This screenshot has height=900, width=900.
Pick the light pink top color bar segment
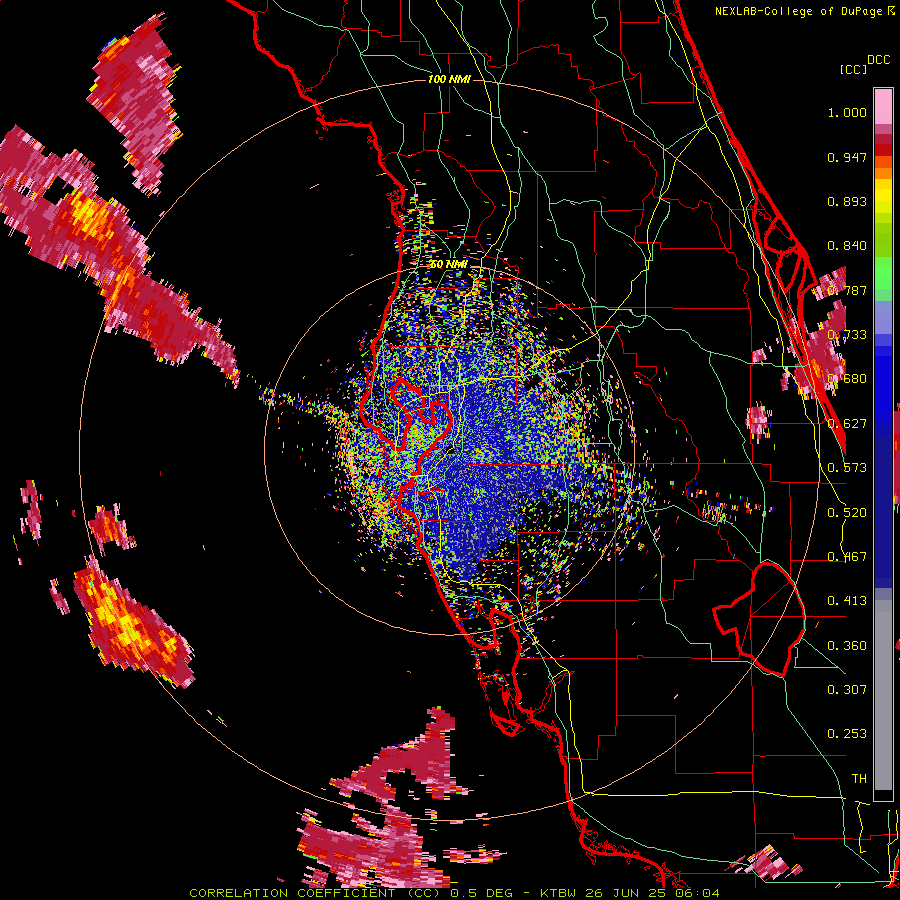pyautogui.click(x=883, y=106)
